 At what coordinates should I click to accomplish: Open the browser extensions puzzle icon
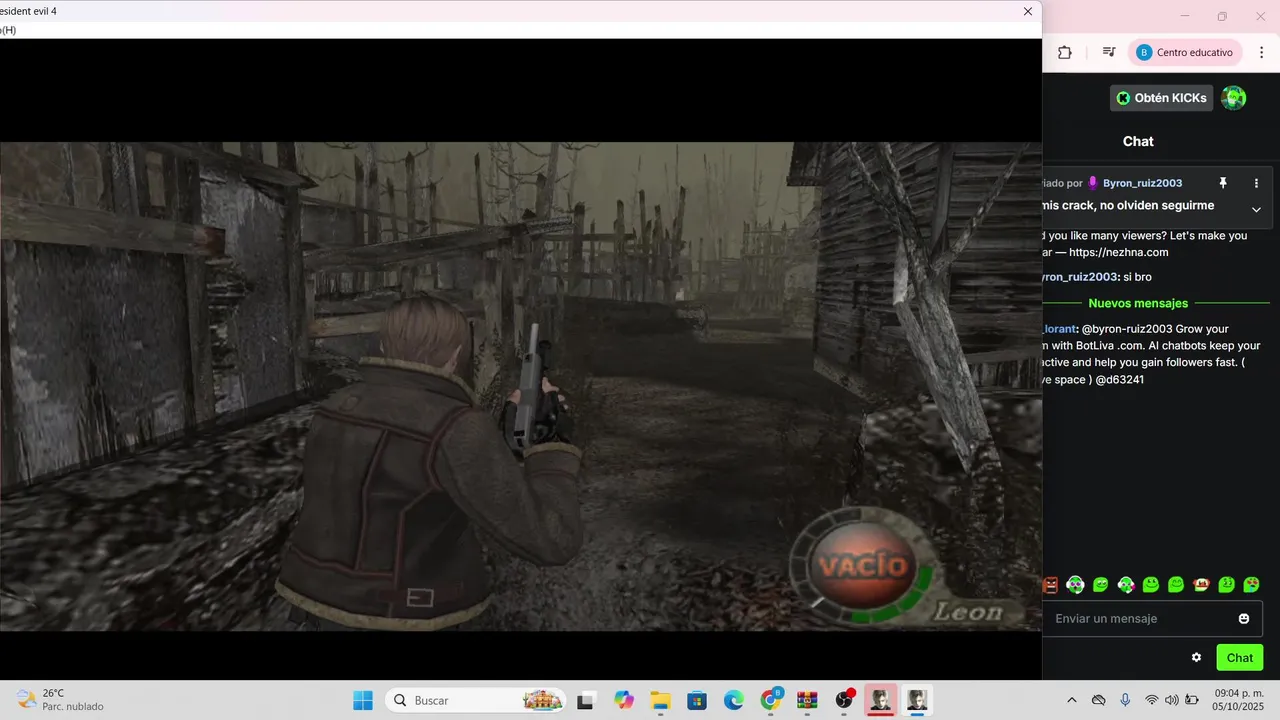click(x=1064, y=52)
